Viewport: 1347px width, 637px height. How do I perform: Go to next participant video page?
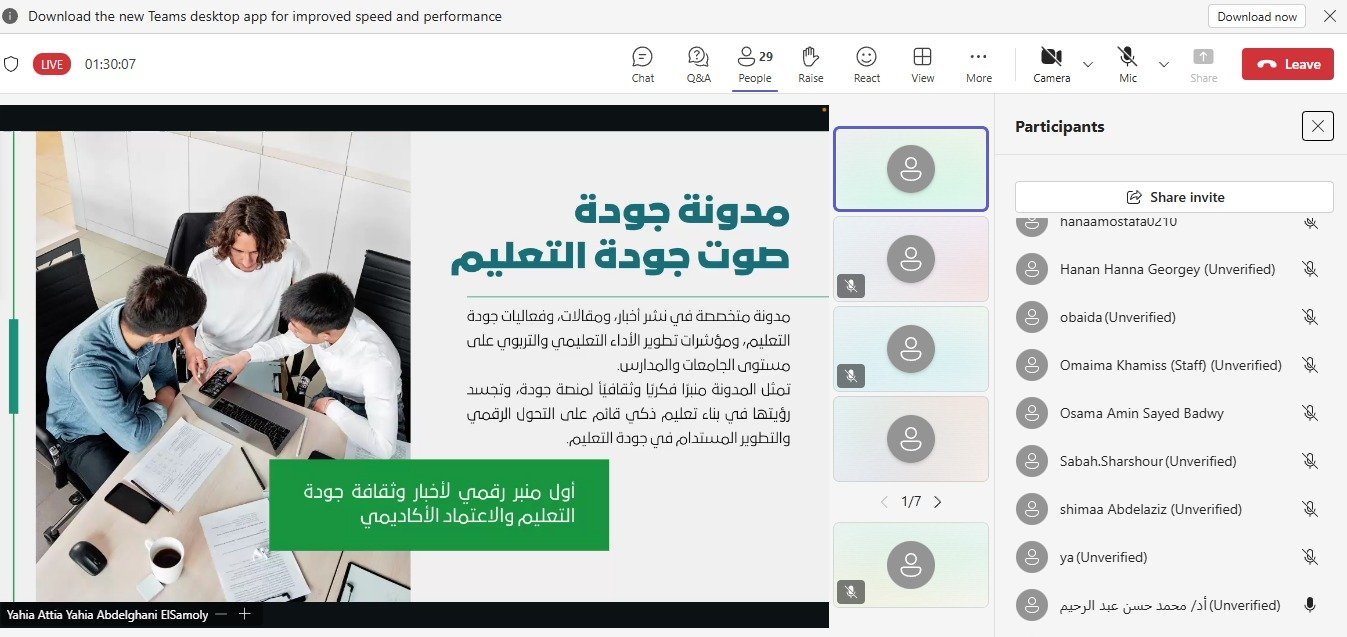937,502
